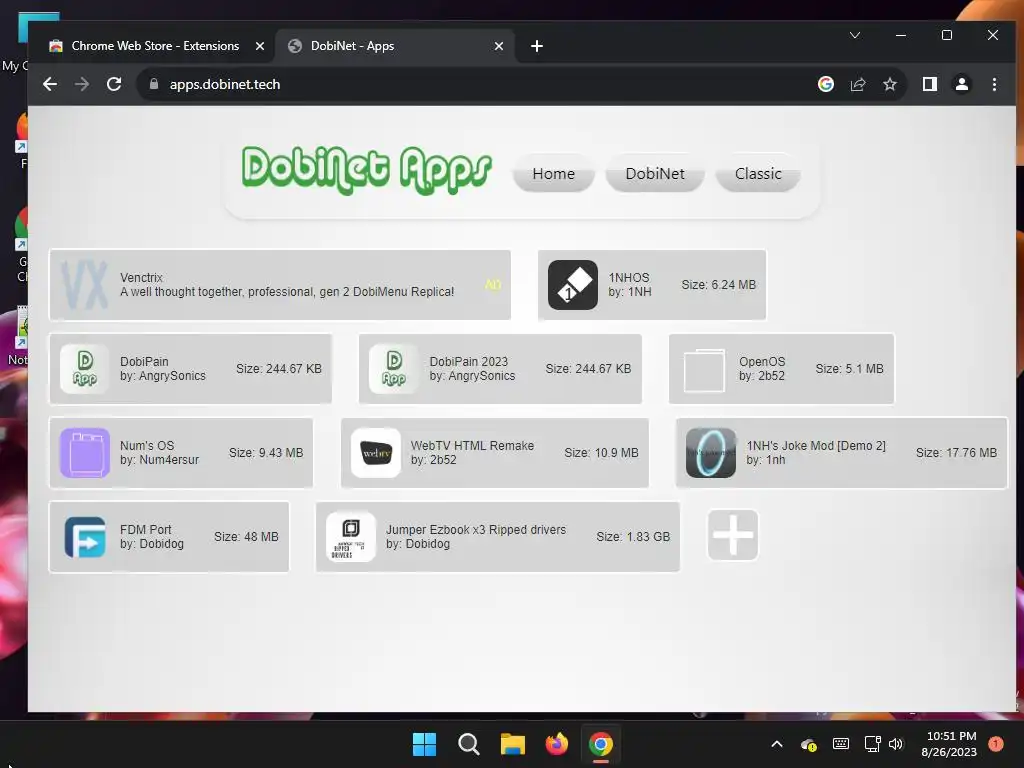The image size is (1024, 768).
Task: Click the touch keyboard tray icon
Action: tap(841, 744)
